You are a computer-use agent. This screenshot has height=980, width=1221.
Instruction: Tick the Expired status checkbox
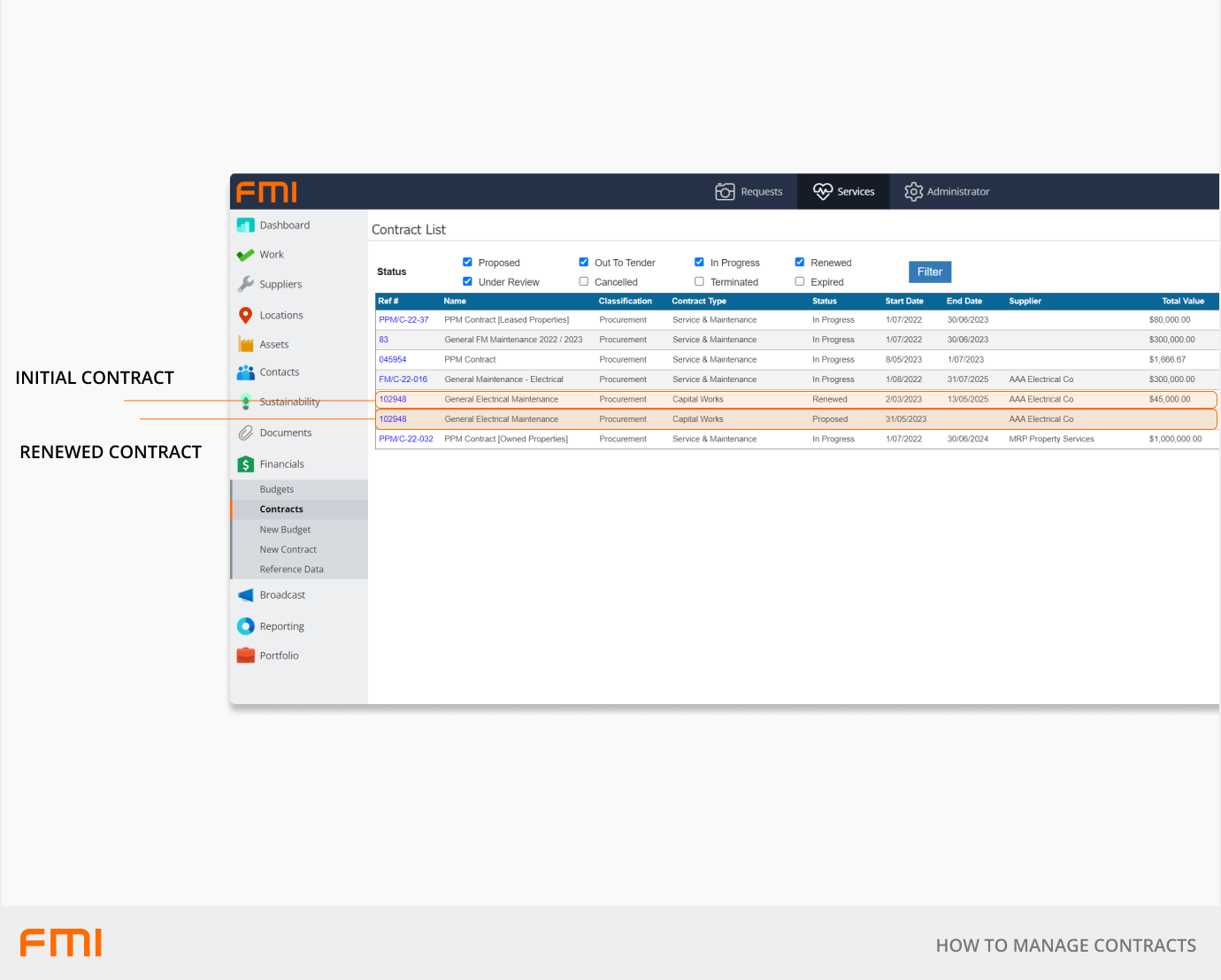[800, 282]
